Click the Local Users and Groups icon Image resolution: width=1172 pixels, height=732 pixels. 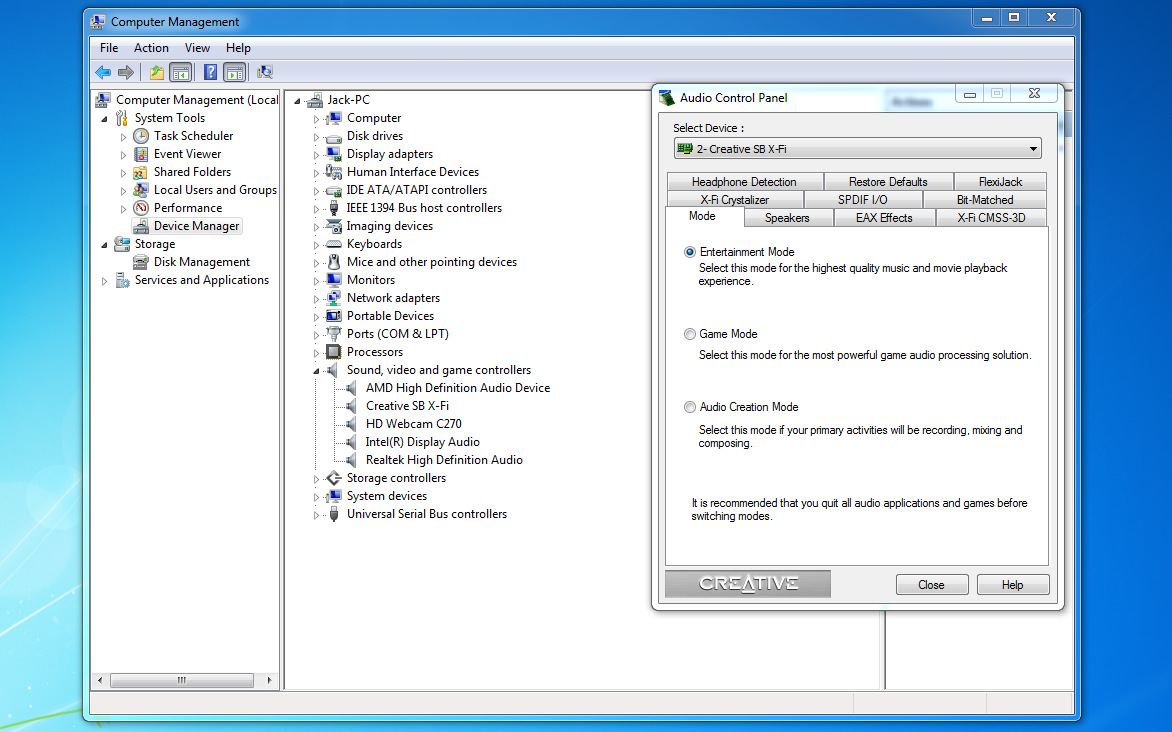(x=141, y=190)
